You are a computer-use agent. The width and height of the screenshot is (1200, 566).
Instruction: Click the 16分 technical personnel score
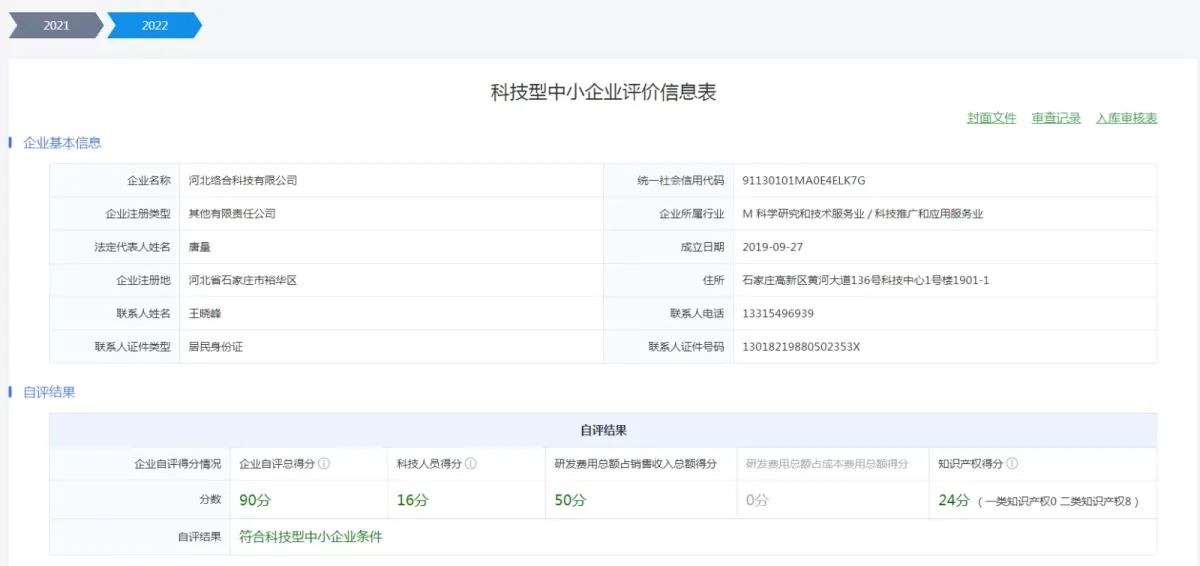411,500
